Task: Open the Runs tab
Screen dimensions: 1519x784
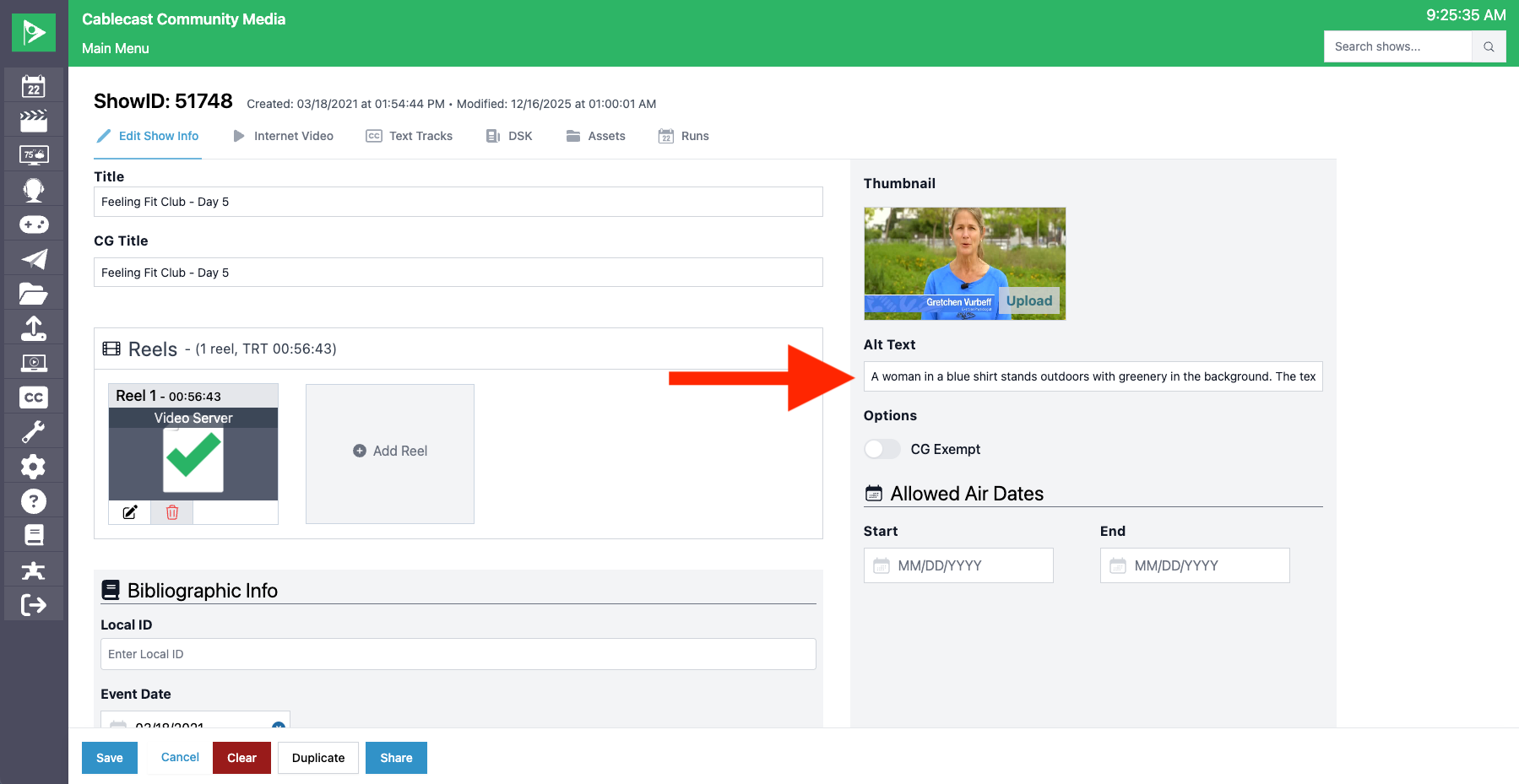Action: click(x=683, y=136)
